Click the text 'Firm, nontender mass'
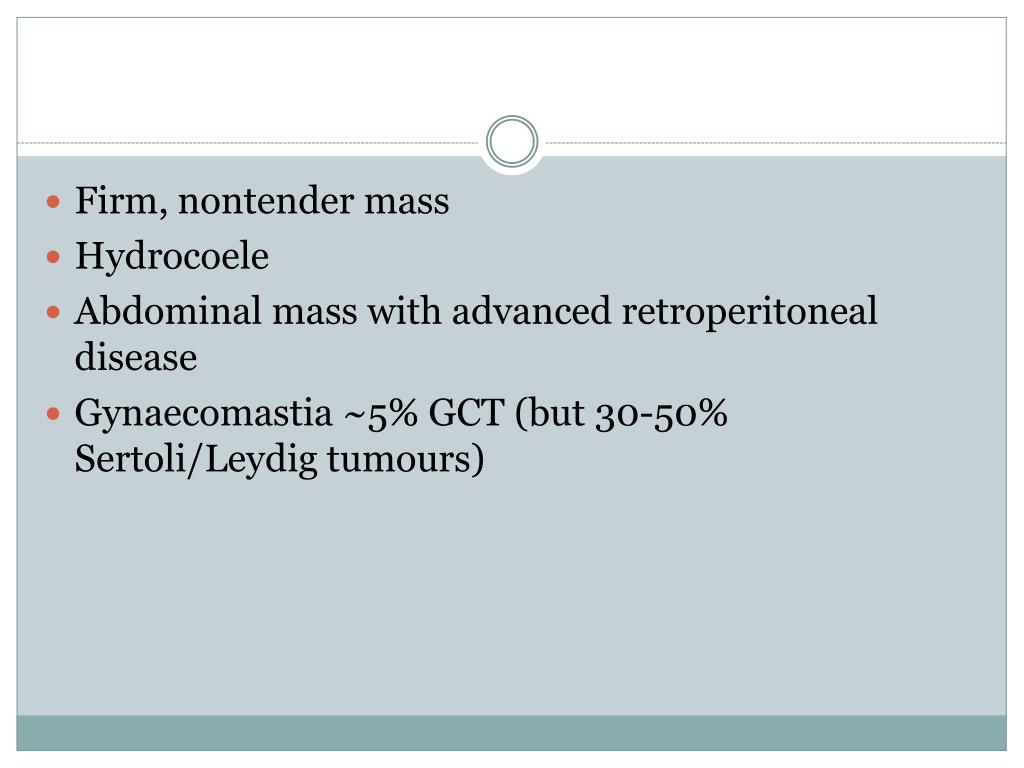This screenshot has height=768, width=1024. (x=262, y=200)
